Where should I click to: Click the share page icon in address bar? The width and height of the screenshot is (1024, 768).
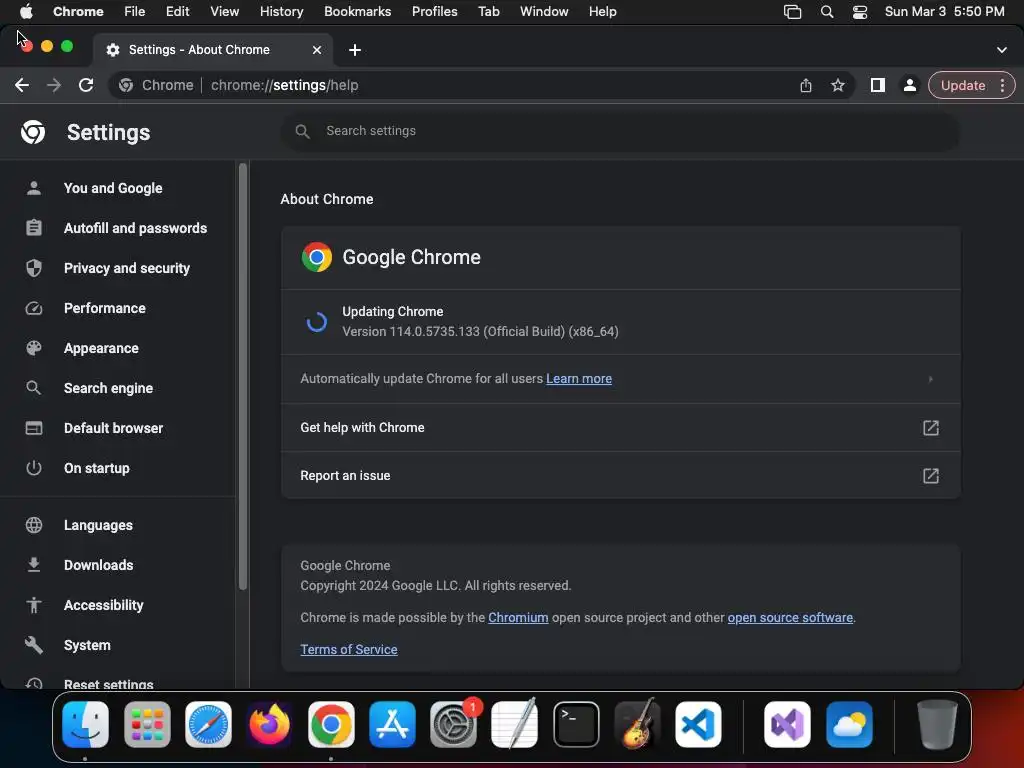click(x=806, y=86)
